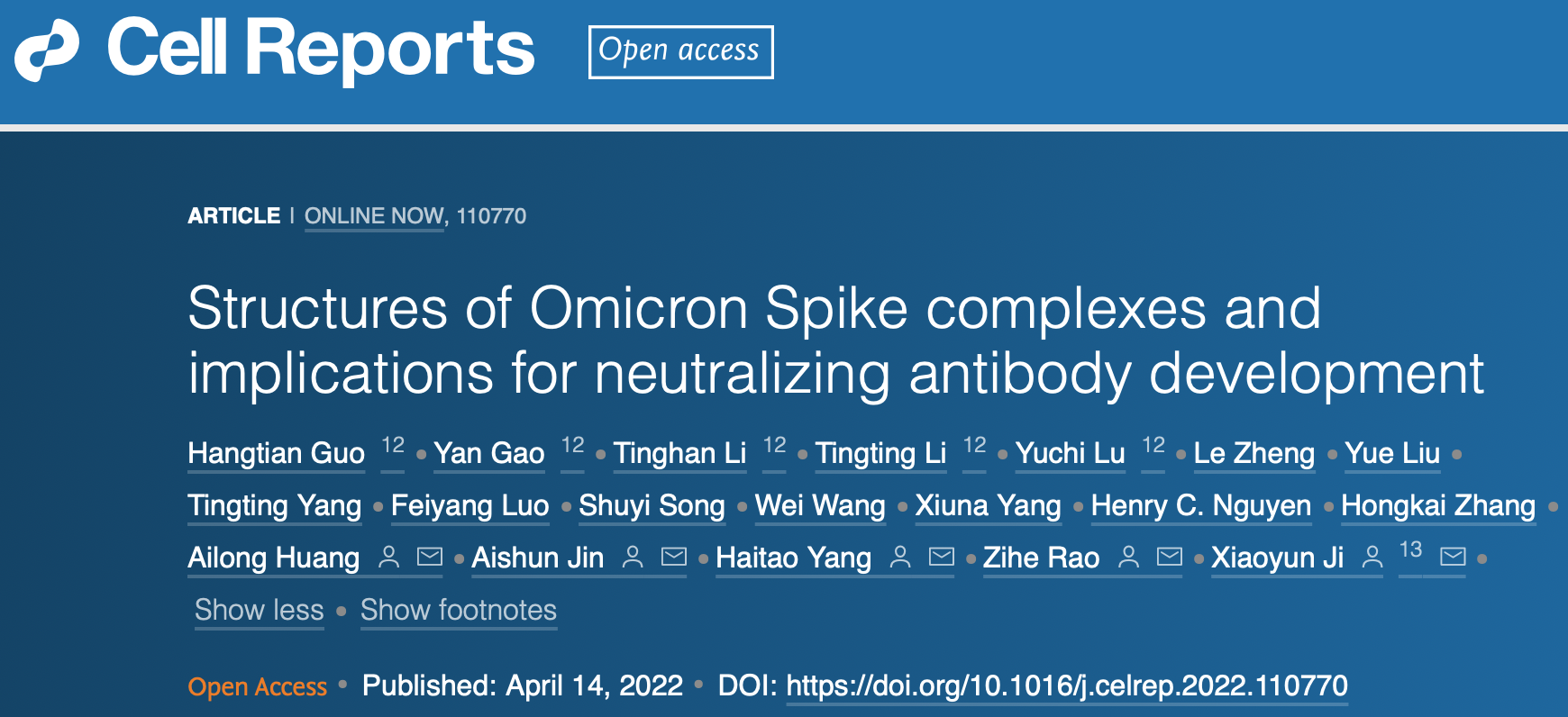Open the DOI link for the article
The height and width of the screenshot is (717, 1568).
click(1067, 686)
